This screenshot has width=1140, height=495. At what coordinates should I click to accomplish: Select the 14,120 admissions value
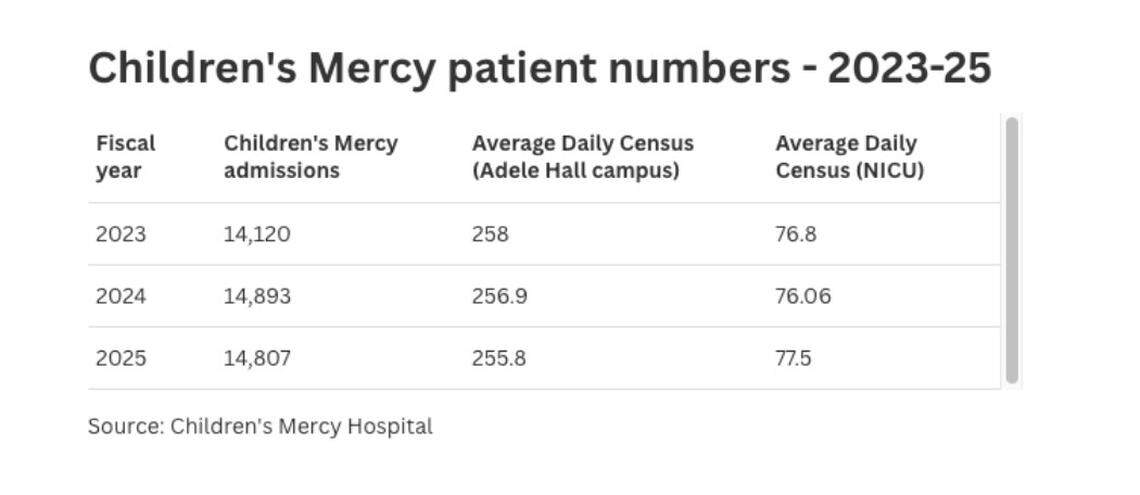point(257,234)
